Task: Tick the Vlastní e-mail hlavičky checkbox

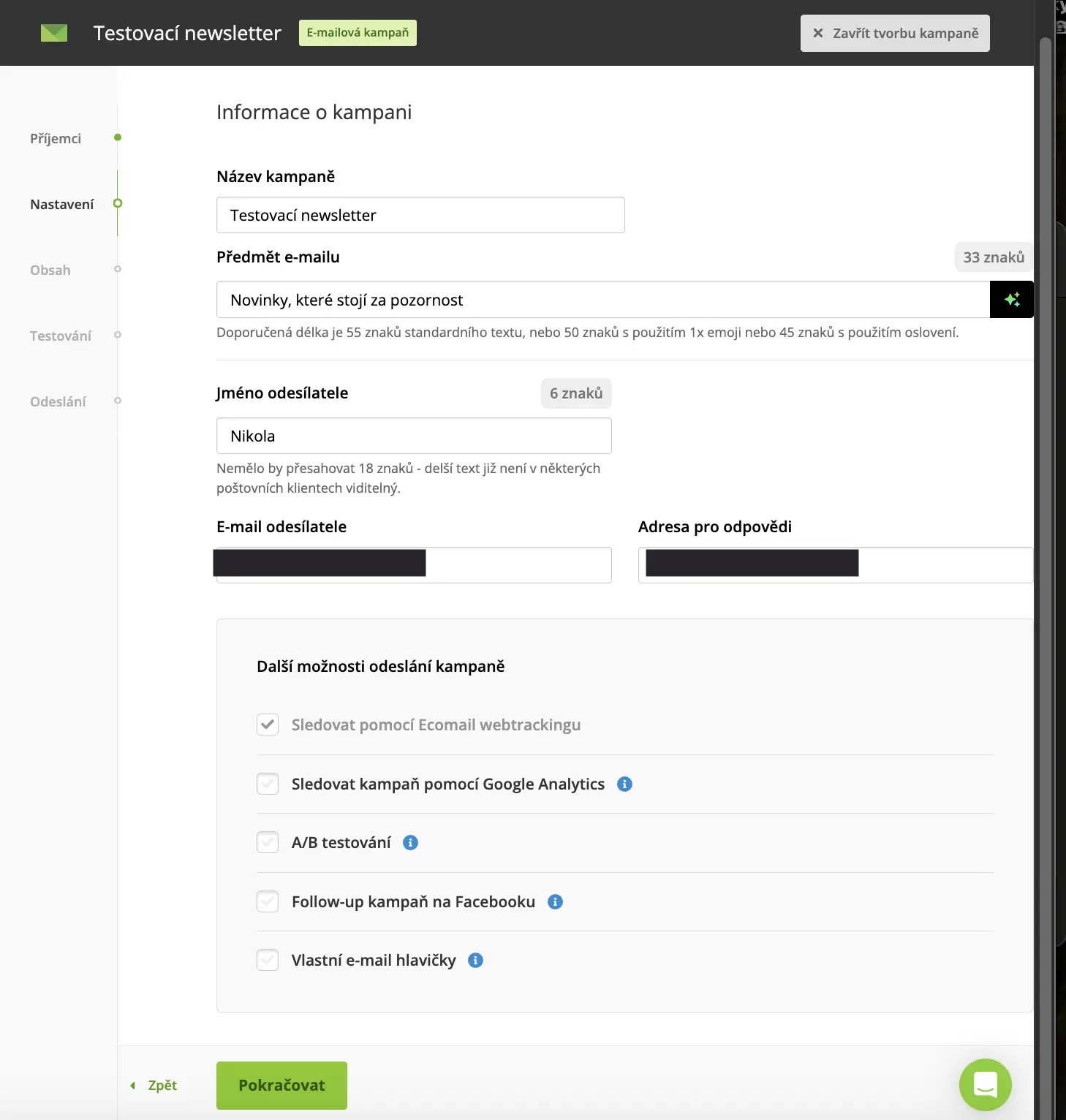Action: (268, 960)
